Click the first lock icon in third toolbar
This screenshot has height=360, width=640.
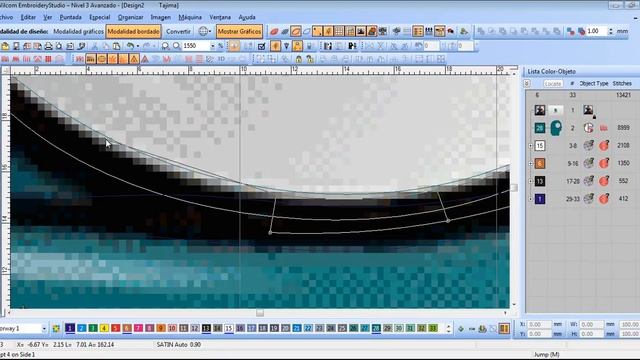[299, 59]
